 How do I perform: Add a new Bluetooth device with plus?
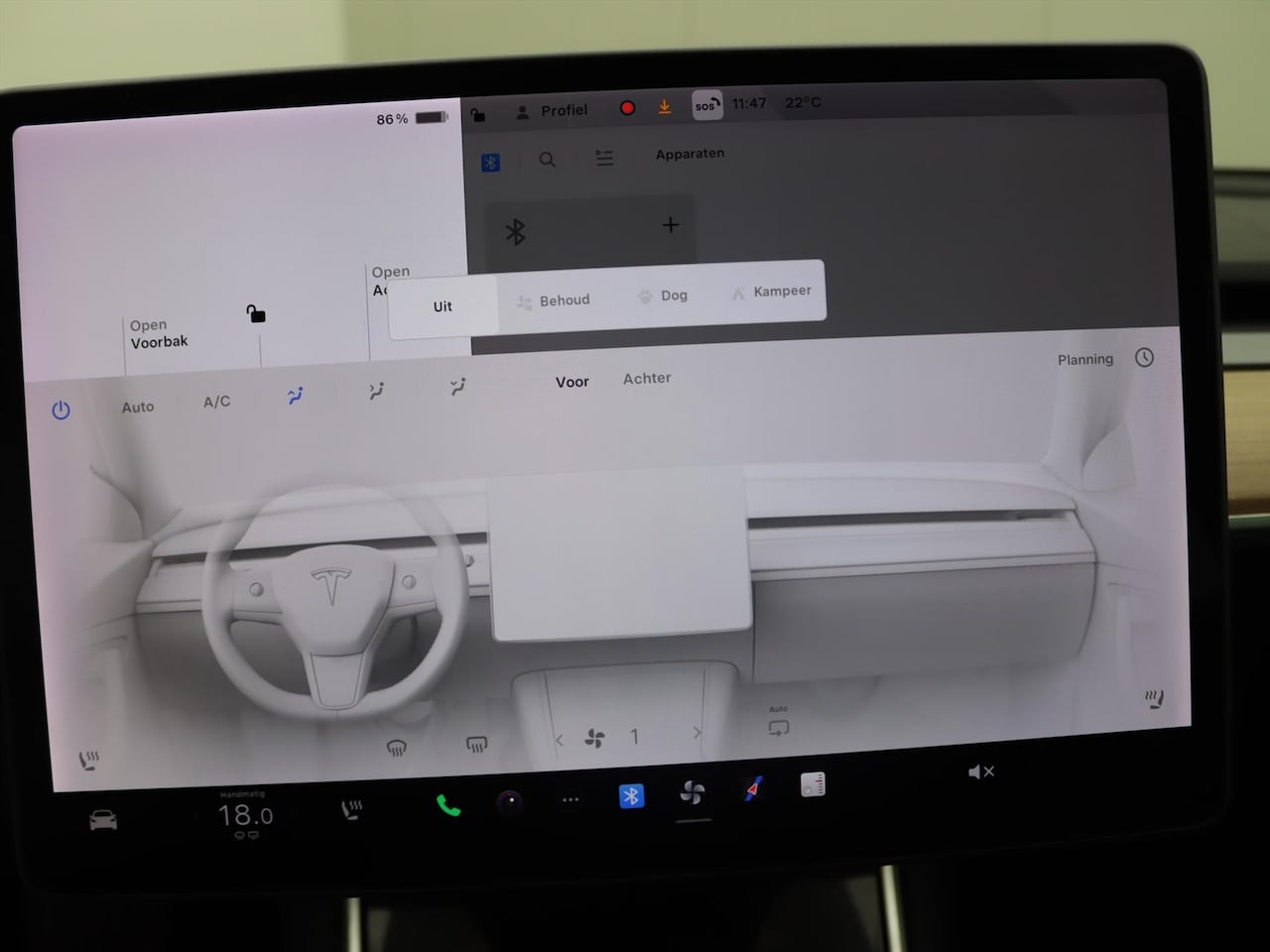[x=671, y=225]
